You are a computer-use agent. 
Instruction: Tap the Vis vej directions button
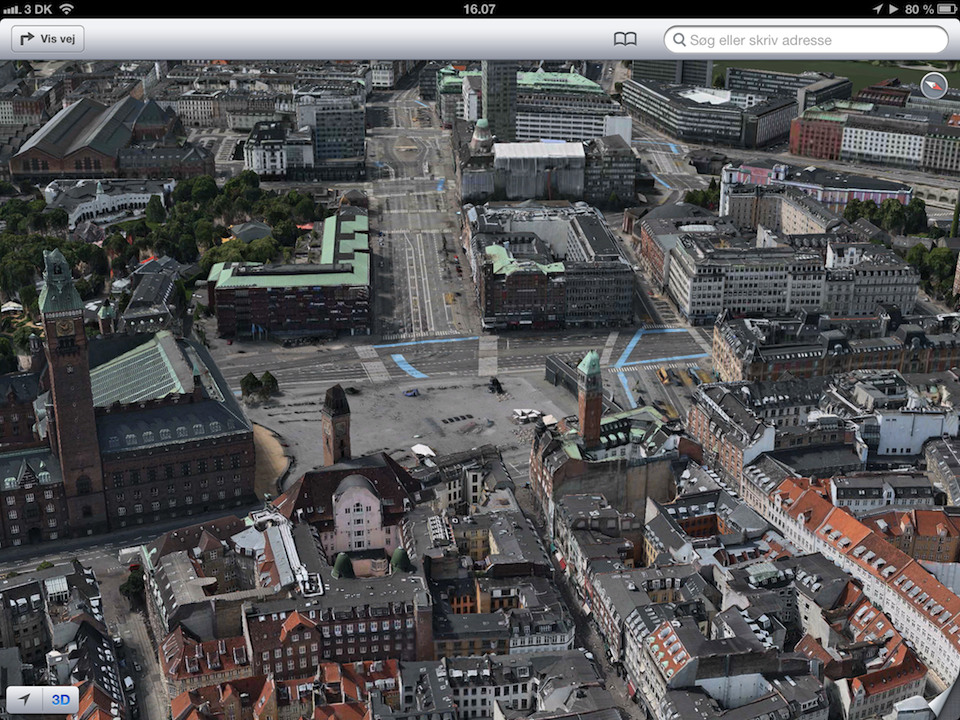[x=48, y=39]
